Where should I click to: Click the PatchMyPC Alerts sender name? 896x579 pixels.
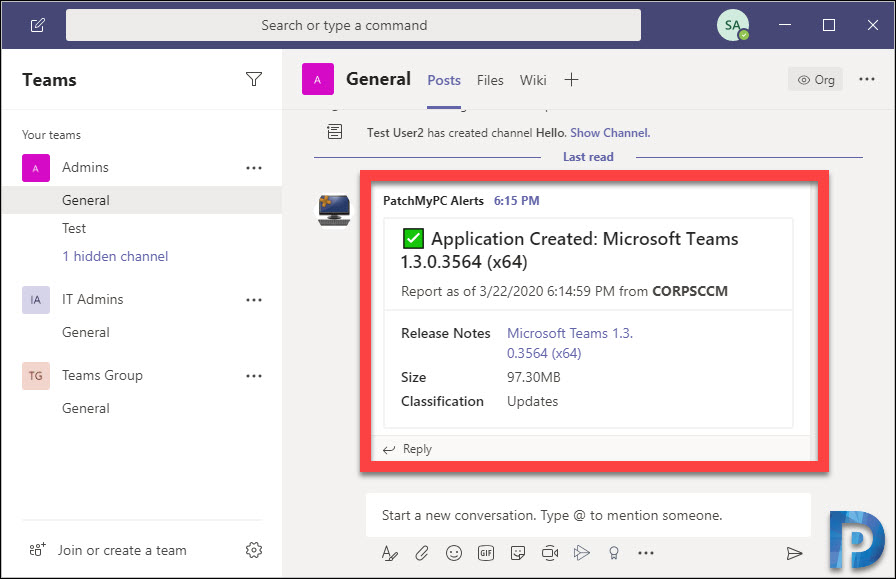click(x=433, y=201)
